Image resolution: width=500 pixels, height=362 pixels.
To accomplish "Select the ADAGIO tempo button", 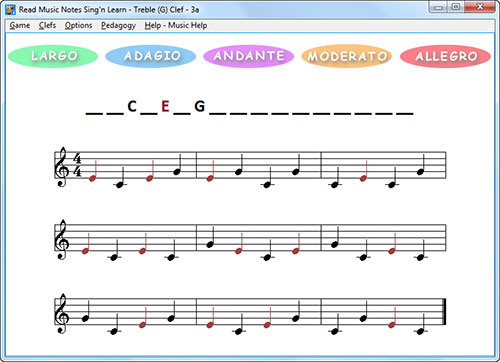I will tap(151, 56).
